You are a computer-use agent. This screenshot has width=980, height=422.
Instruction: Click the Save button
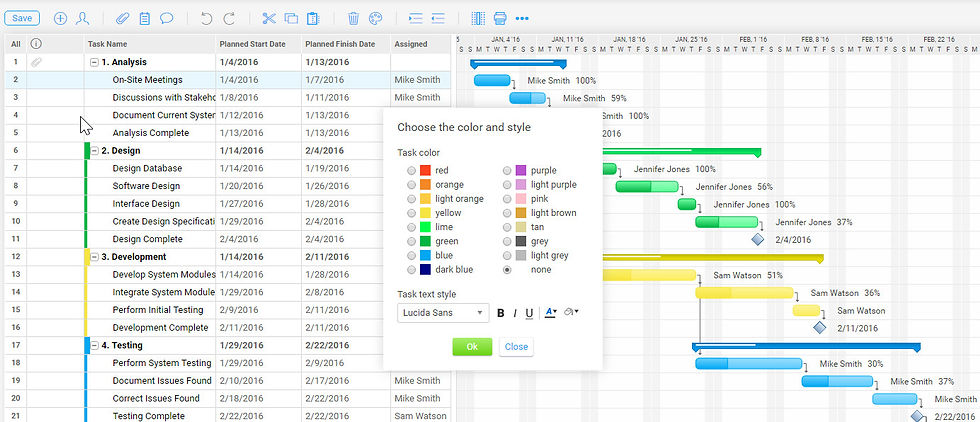tap(22, 18)
